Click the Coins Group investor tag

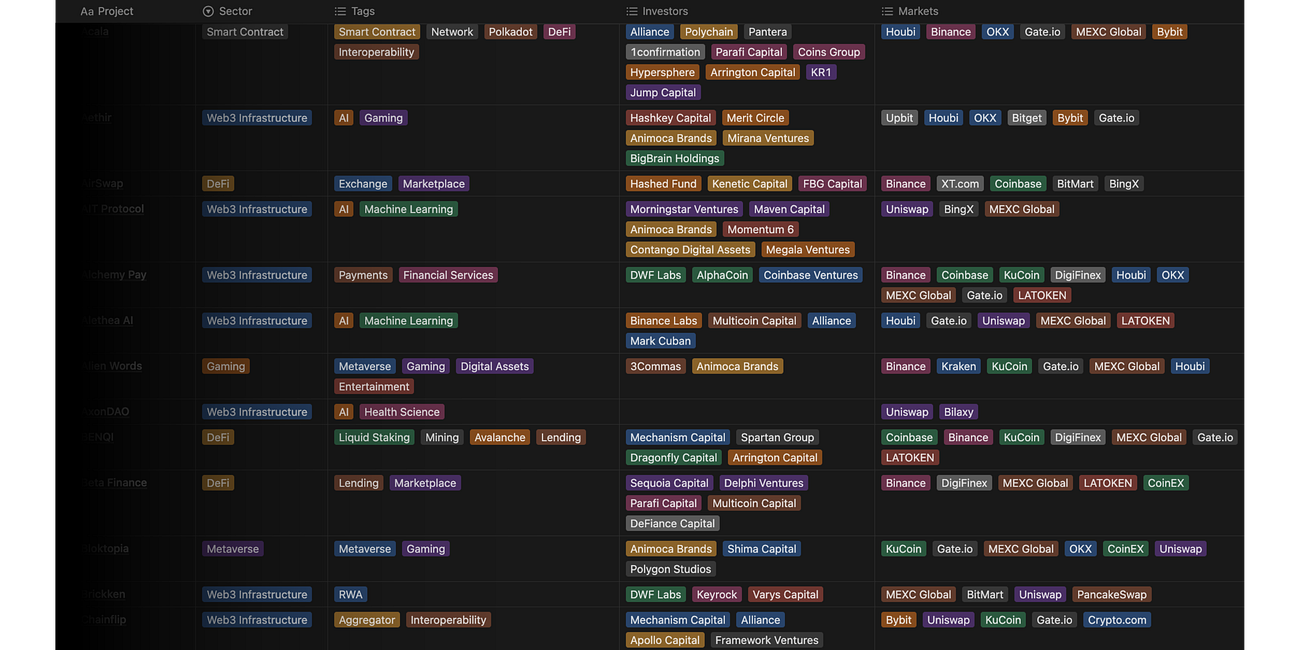coord(829,52)
